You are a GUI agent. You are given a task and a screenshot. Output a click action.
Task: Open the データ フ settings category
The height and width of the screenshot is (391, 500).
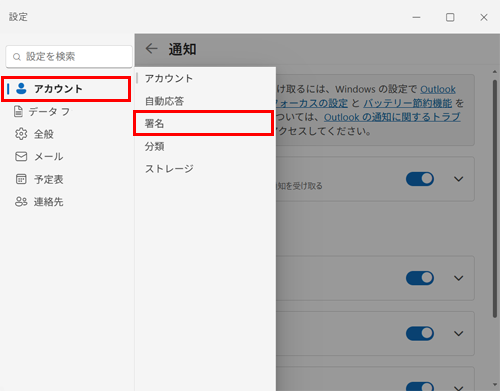click(x=67, y=111)
